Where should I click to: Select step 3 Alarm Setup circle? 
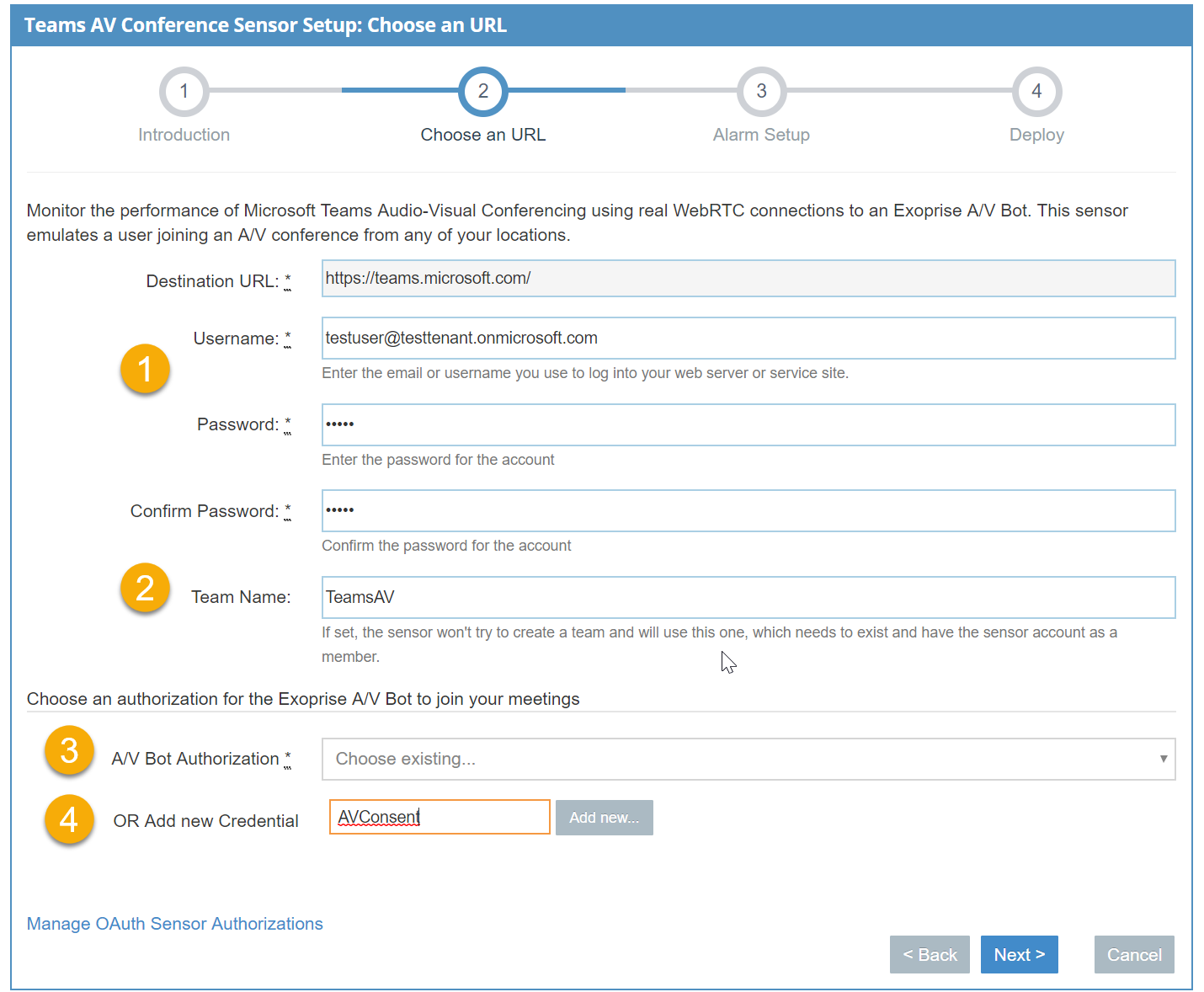761,91
